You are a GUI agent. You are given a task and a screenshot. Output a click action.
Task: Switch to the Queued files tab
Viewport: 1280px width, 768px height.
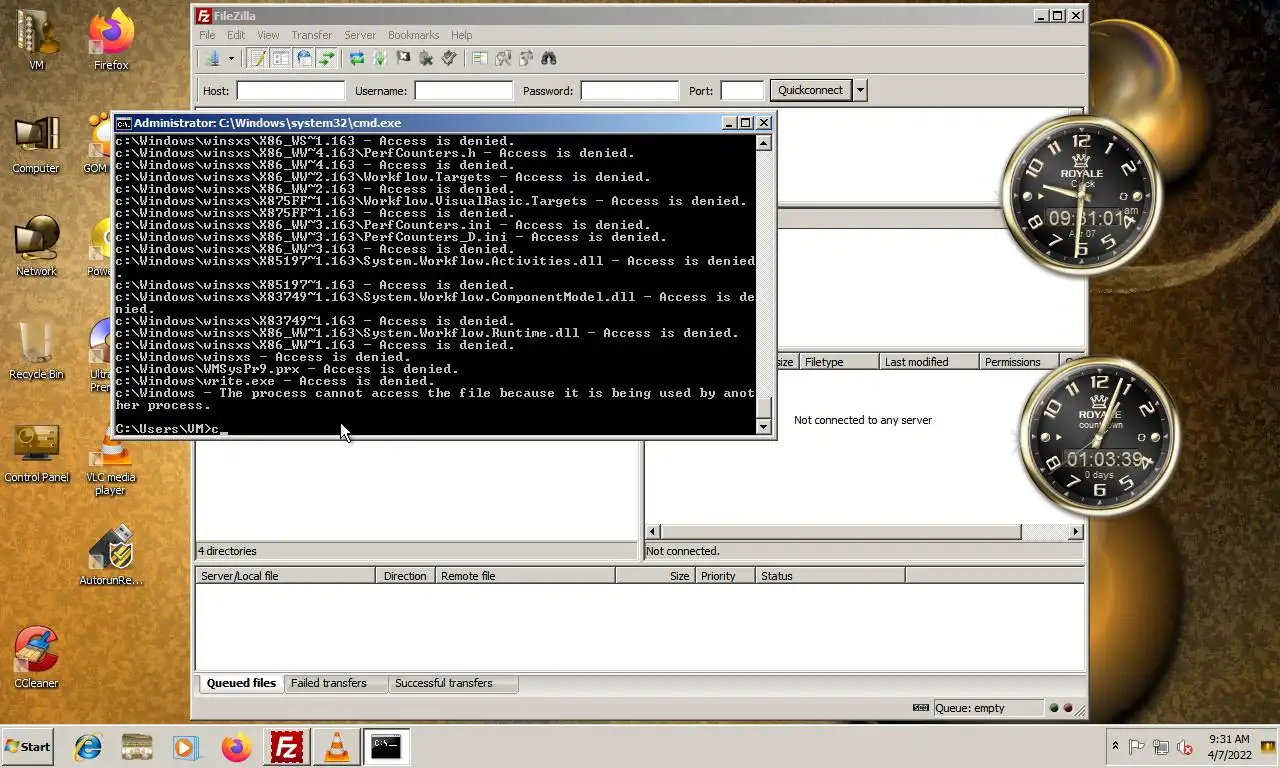pyautogui.click(x=241, y=684)
